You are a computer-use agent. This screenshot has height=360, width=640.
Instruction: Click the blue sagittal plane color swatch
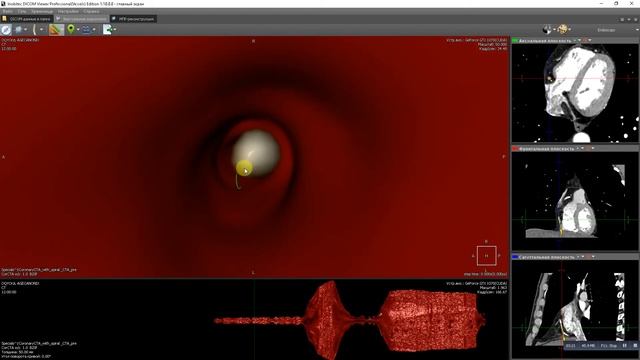click(x=515, y=257)
